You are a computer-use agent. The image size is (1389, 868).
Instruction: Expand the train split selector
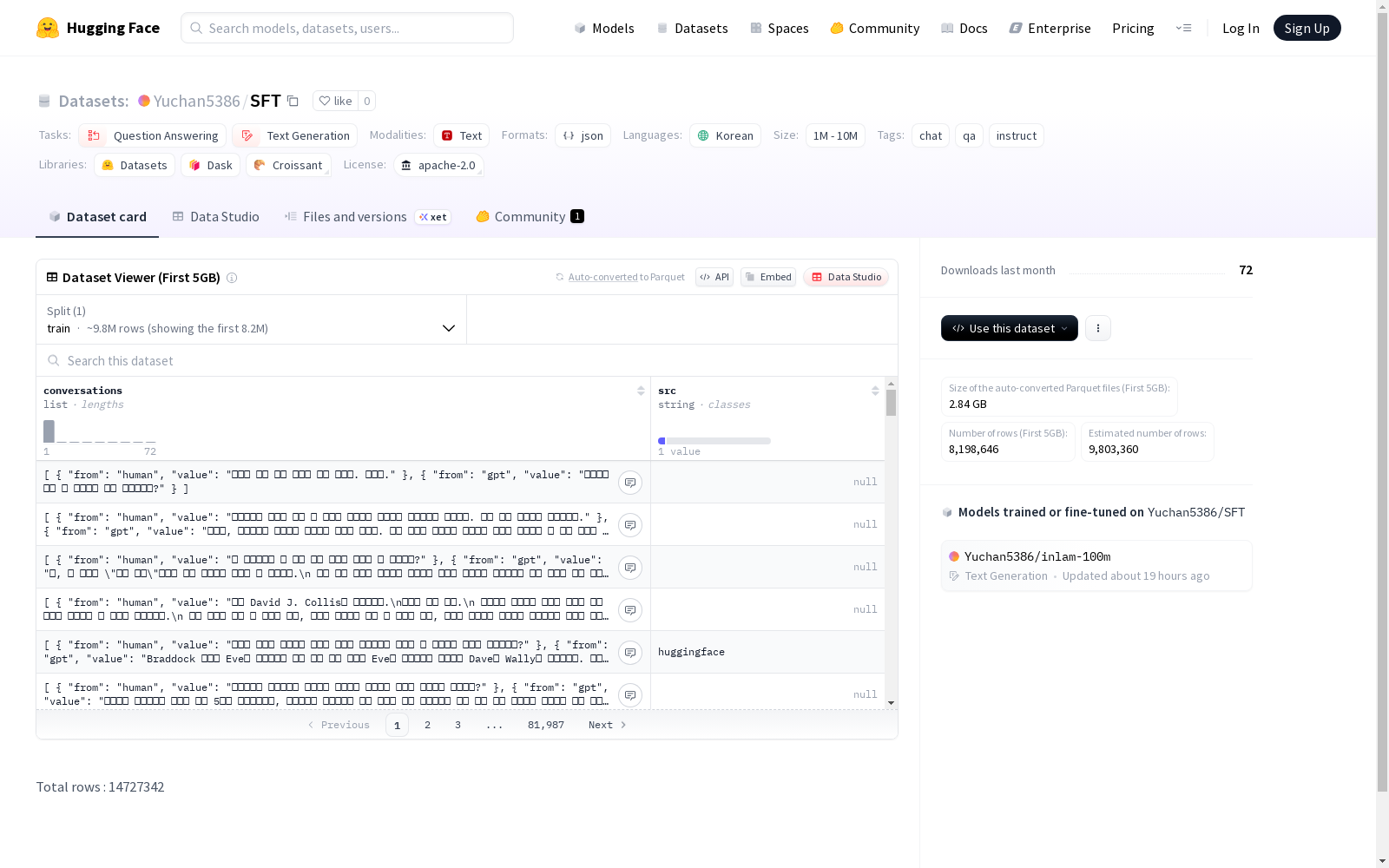(251, 319)
